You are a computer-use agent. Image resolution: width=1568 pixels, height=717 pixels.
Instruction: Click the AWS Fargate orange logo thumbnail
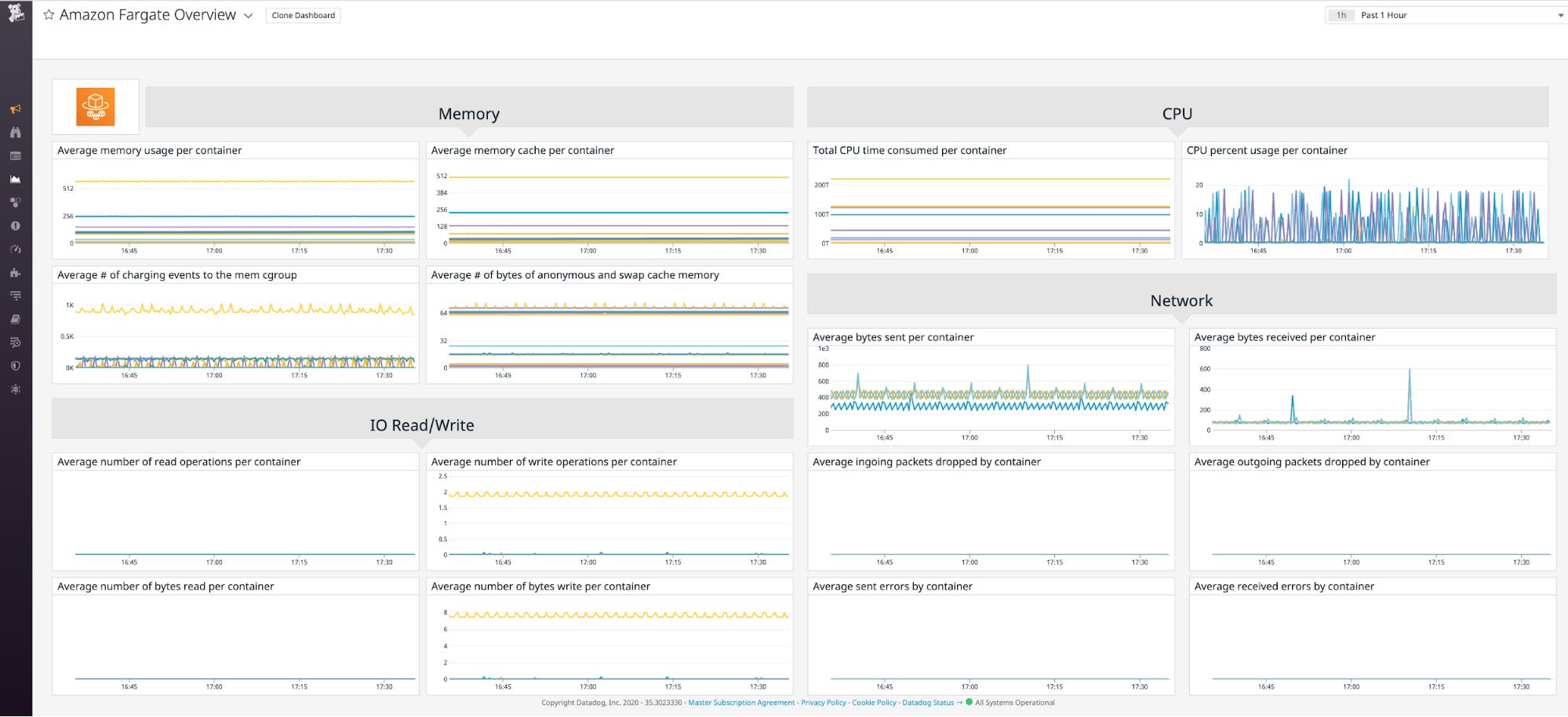[x=94, y=106]
